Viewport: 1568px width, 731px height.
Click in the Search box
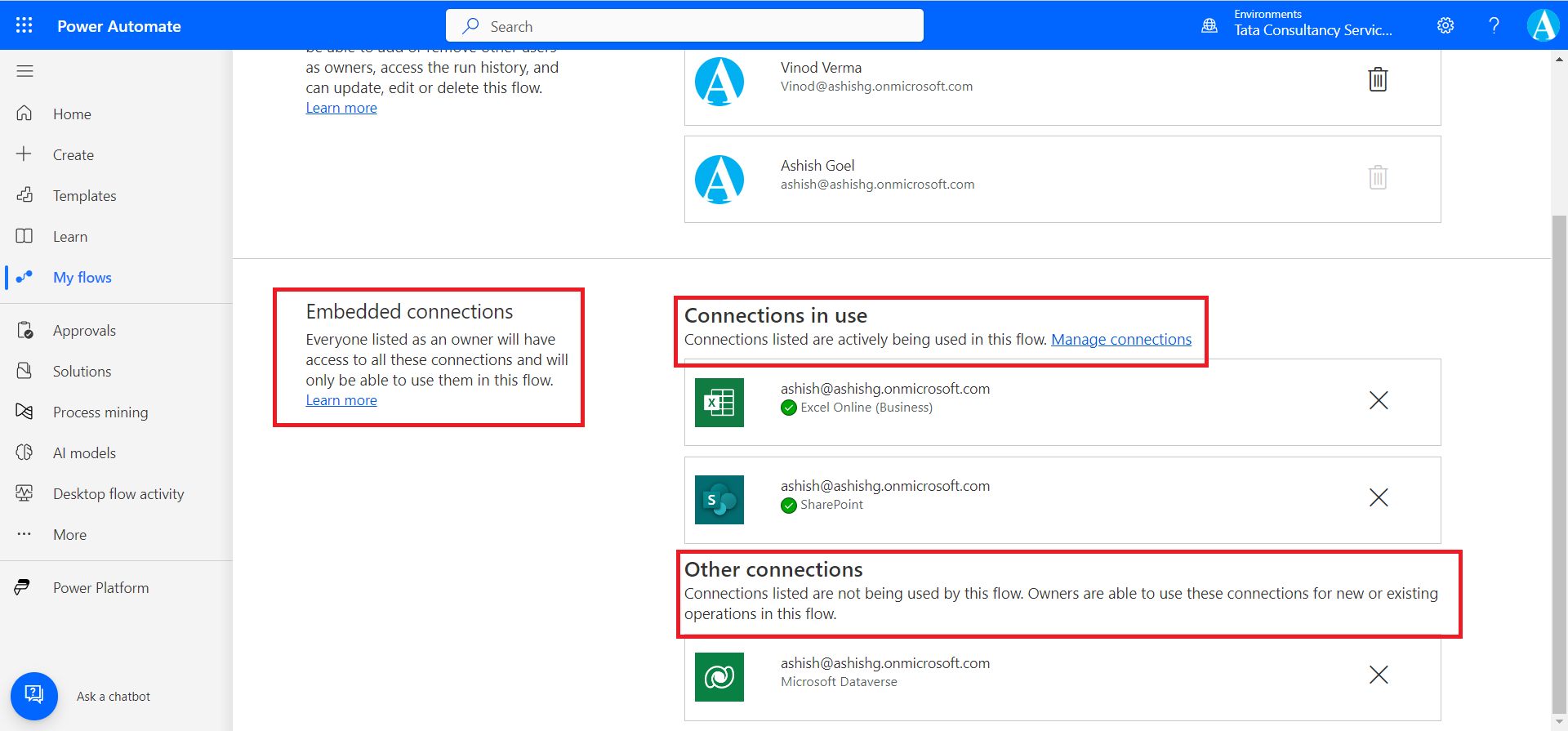684,26
